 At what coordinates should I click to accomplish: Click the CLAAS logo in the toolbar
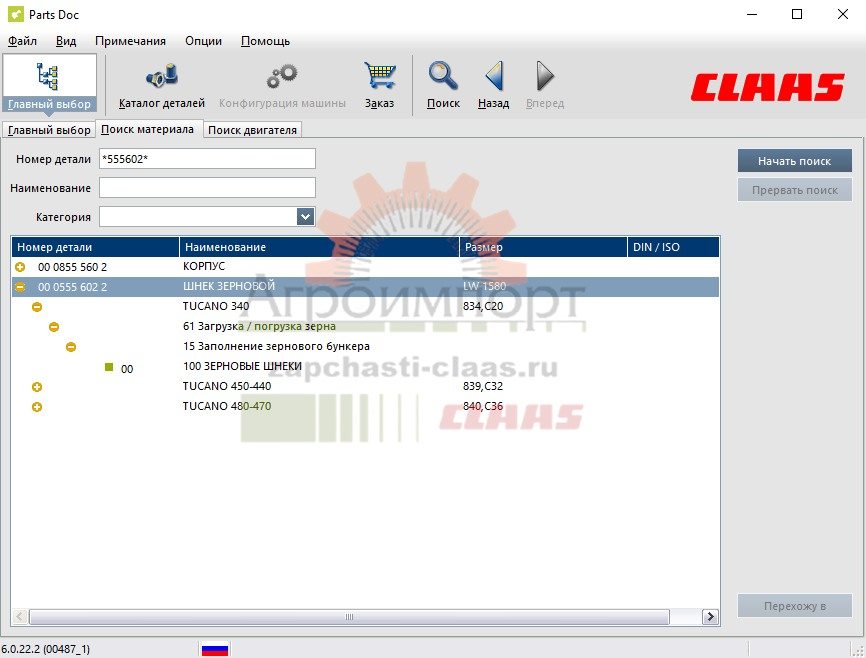[768, 87]
